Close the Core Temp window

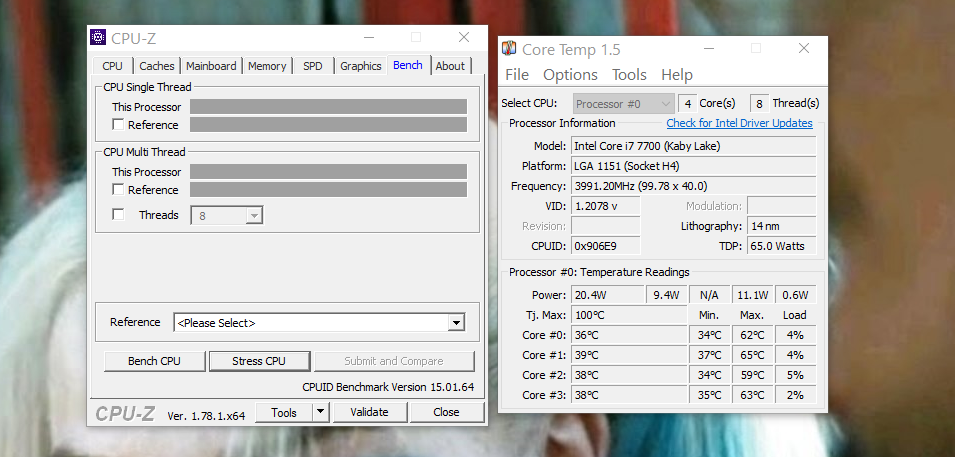803,48
